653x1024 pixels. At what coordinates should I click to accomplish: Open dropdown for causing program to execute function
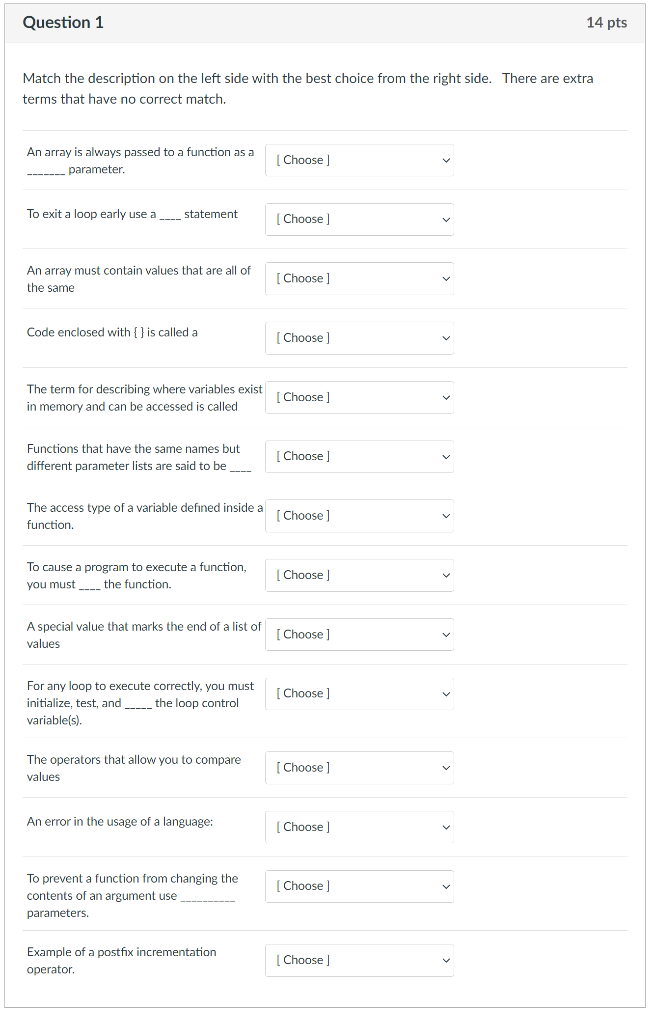point(359,575)
